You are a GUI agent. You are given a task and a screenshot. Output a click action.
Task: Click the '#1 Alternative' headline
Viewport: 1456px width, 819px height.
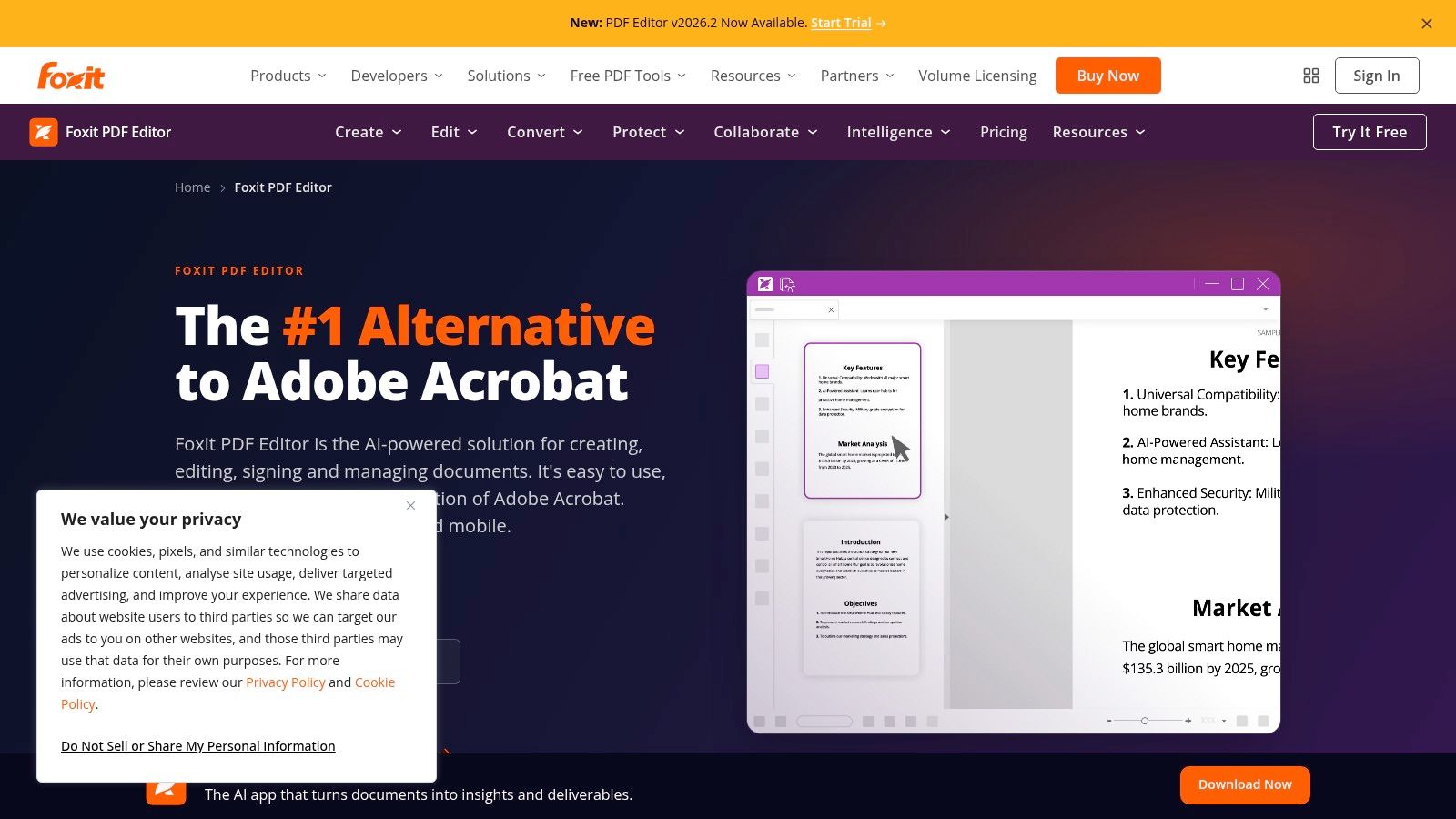click(469, 326)
